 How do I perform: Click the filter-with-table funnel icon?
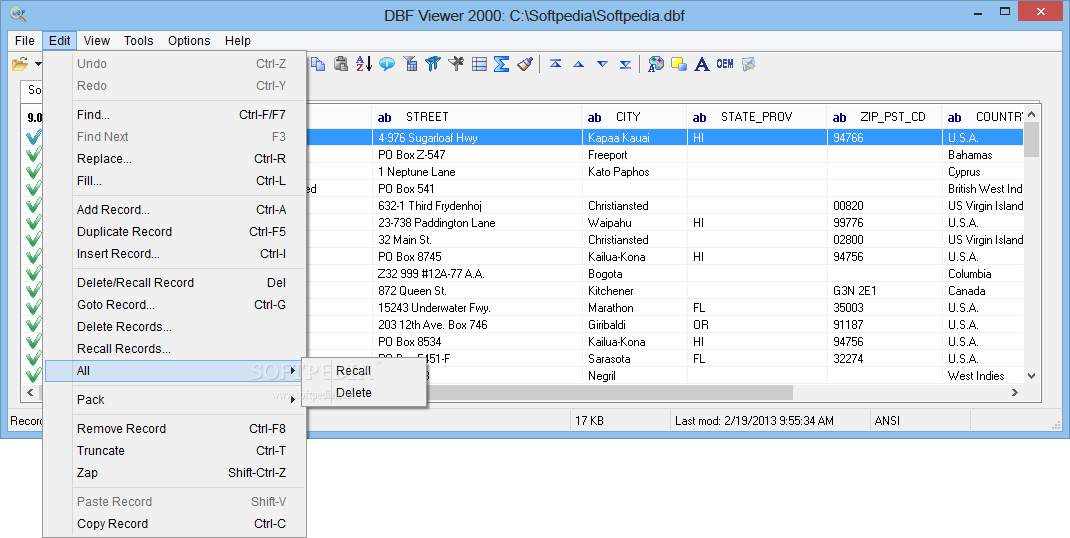coord(410,63)
